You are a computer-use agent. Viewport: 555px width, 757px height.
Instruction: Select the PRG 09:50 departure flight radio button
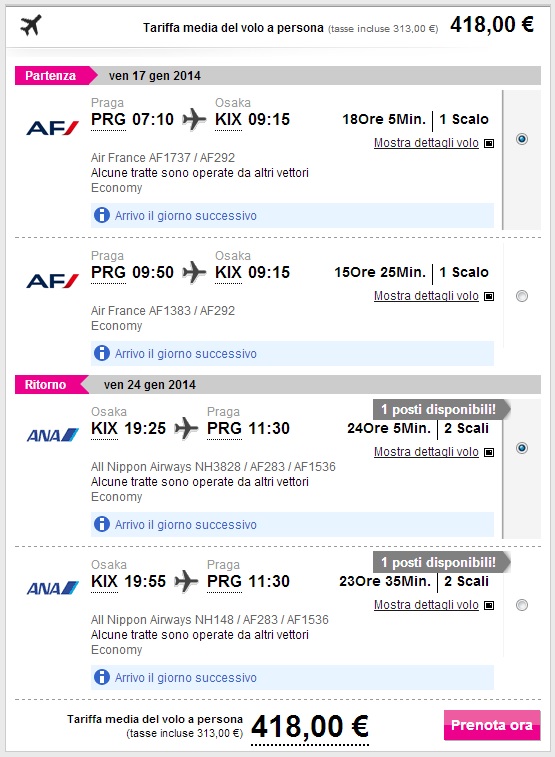coord(522,296)
